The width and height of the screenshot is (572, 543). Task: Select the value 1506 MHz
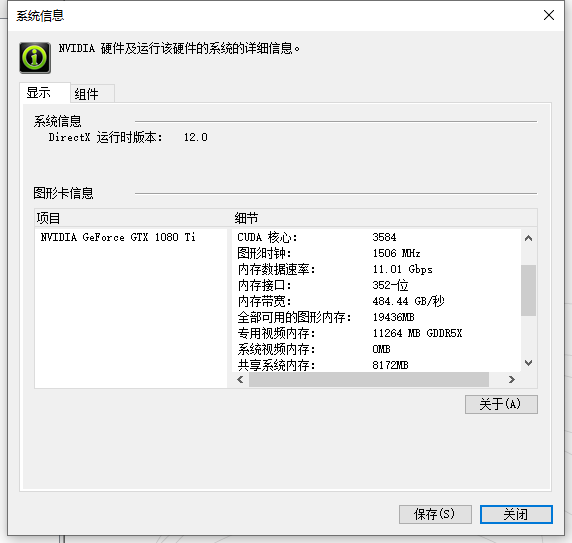(x=396, y=253)
